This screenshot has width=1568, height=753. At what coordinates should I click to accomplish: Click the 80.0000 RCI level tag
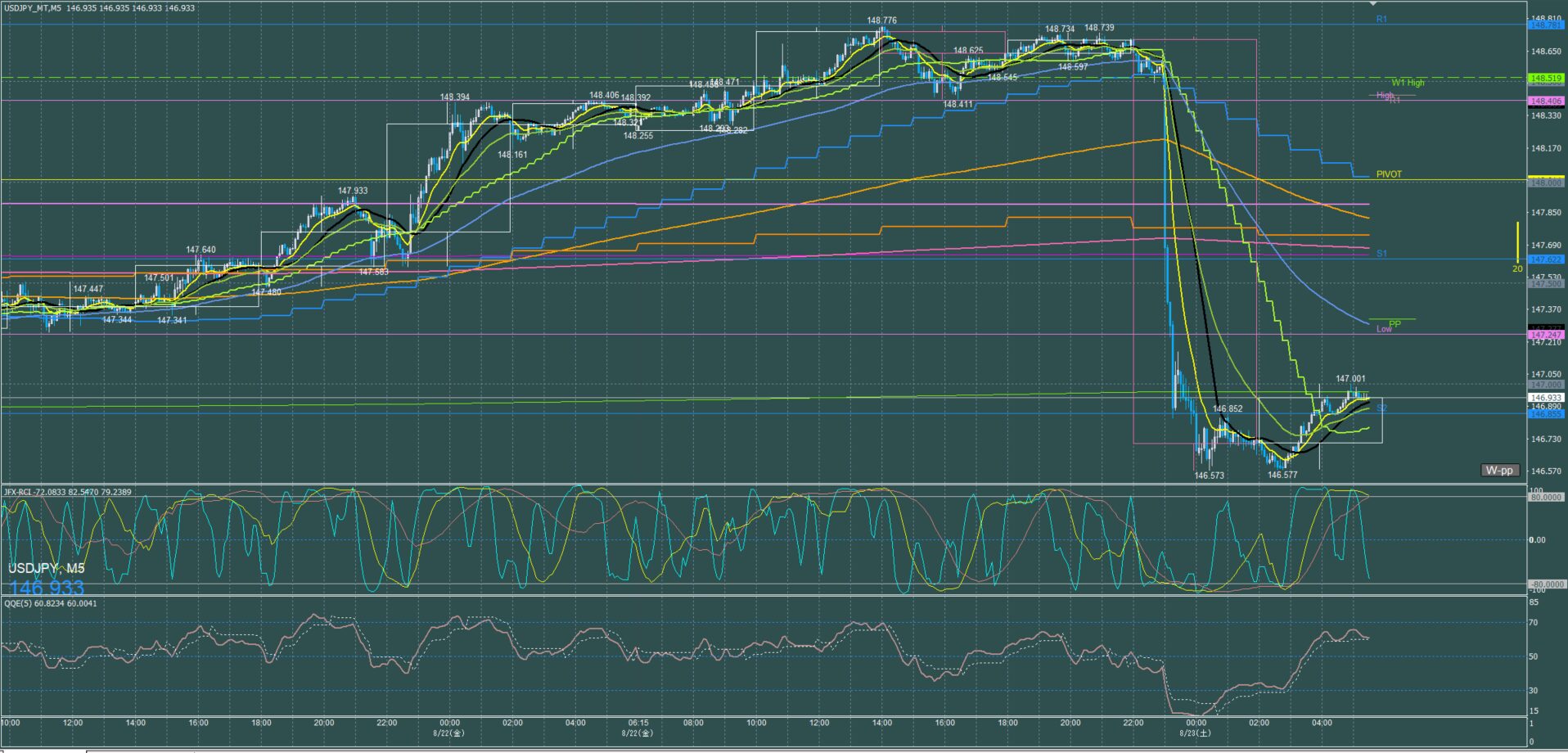[x=1546, y=497]
